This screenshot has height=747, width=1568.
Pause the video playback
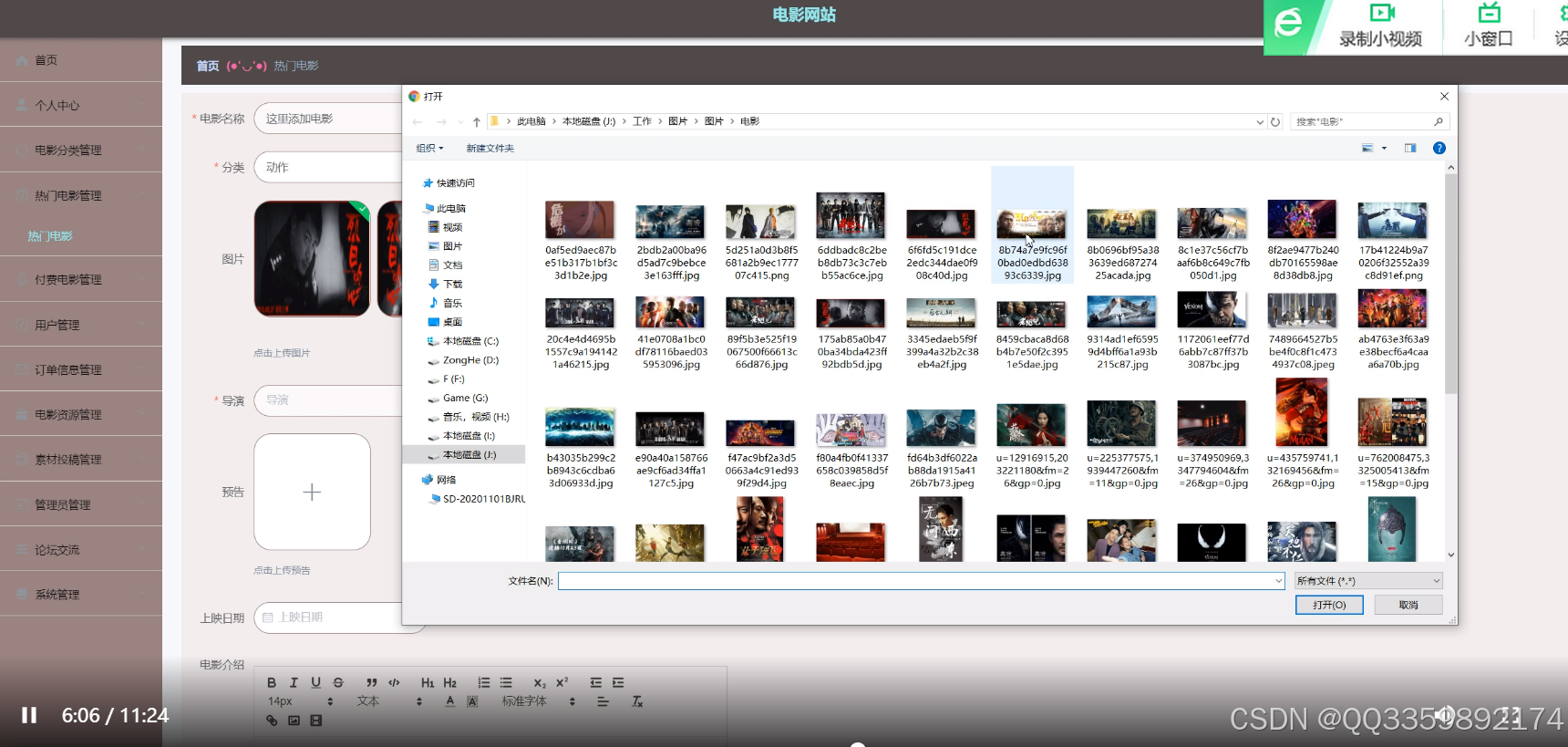click(29, 715)
